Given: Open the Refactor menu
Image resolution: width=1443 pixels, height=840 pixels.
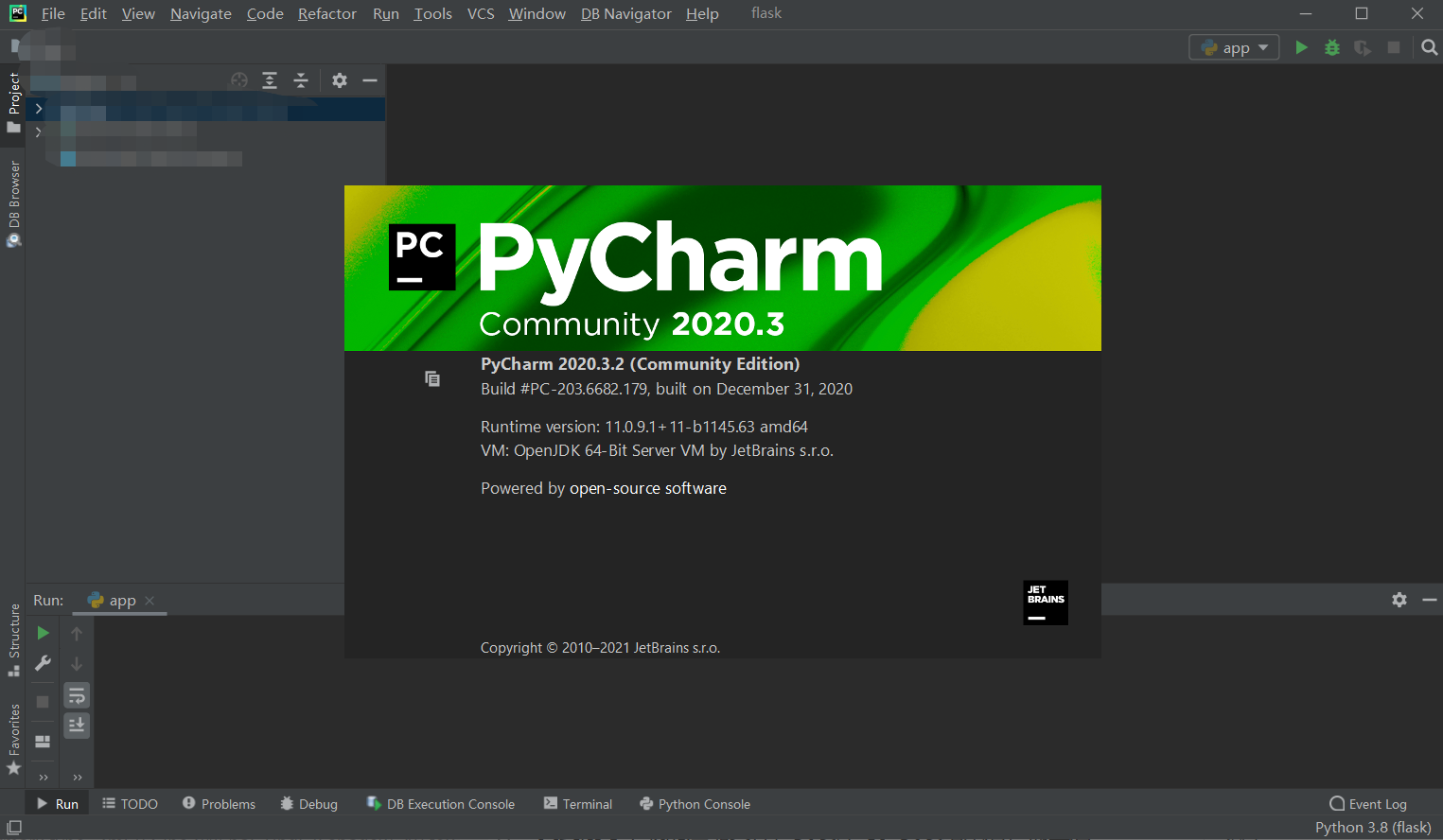Looking at the screenshot, I should pyautogui.click(x=327, y=14).
